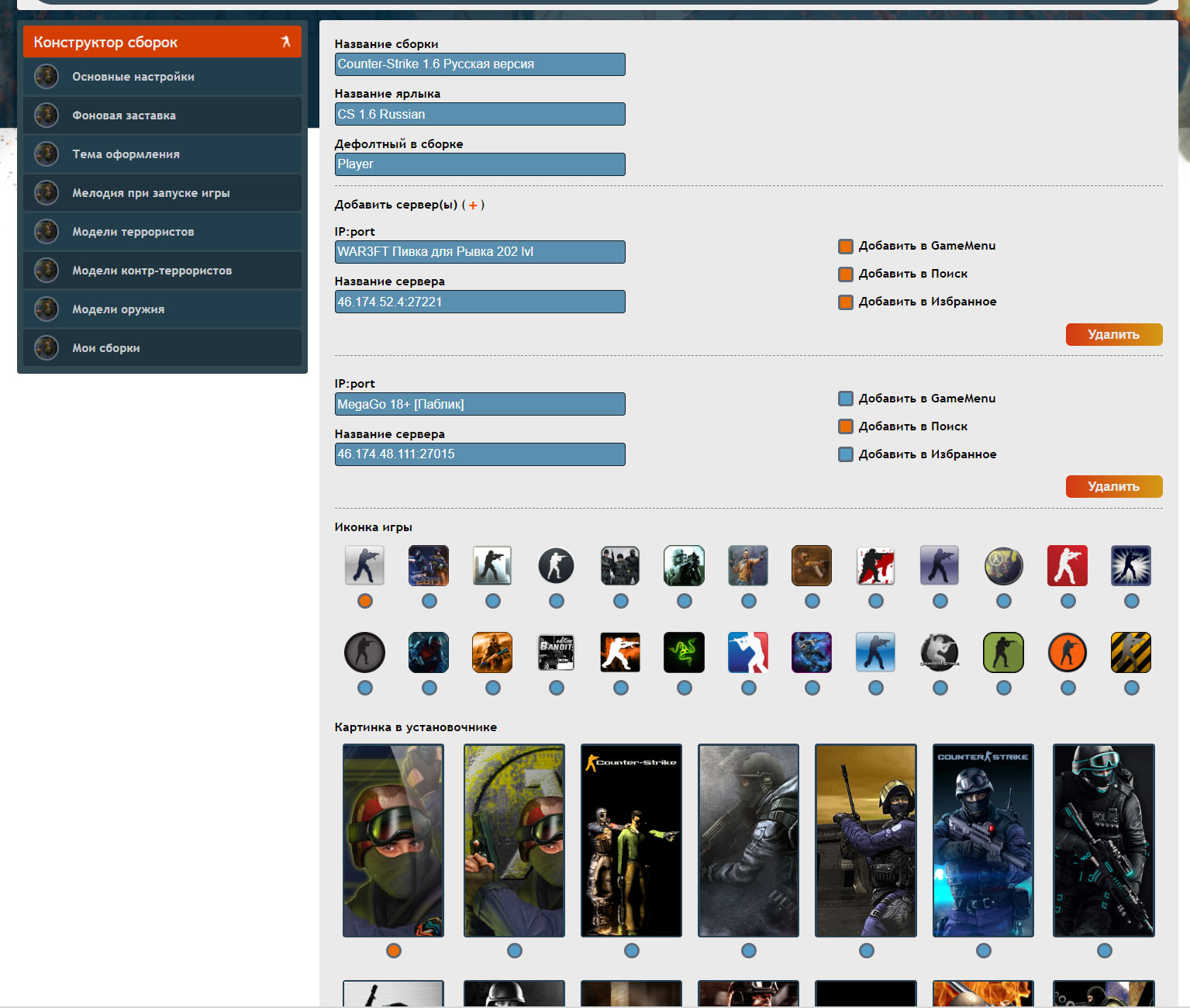Click the field containing 'MegaGo 18+ [Паблик]'
1190x1008 pixels.
[480, 404]
